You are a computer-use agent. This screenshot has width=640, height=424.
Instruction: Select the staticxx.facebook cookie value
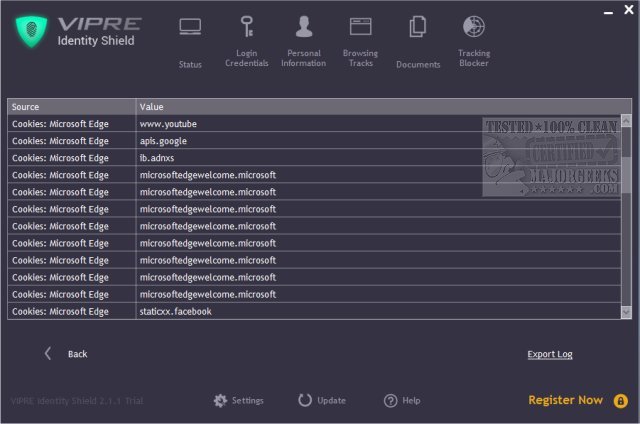pos(176,311)
